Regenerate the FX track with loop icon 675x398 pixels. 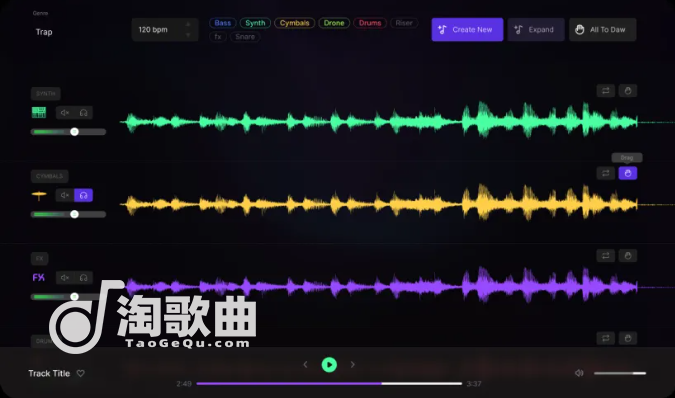coord(606,256)
